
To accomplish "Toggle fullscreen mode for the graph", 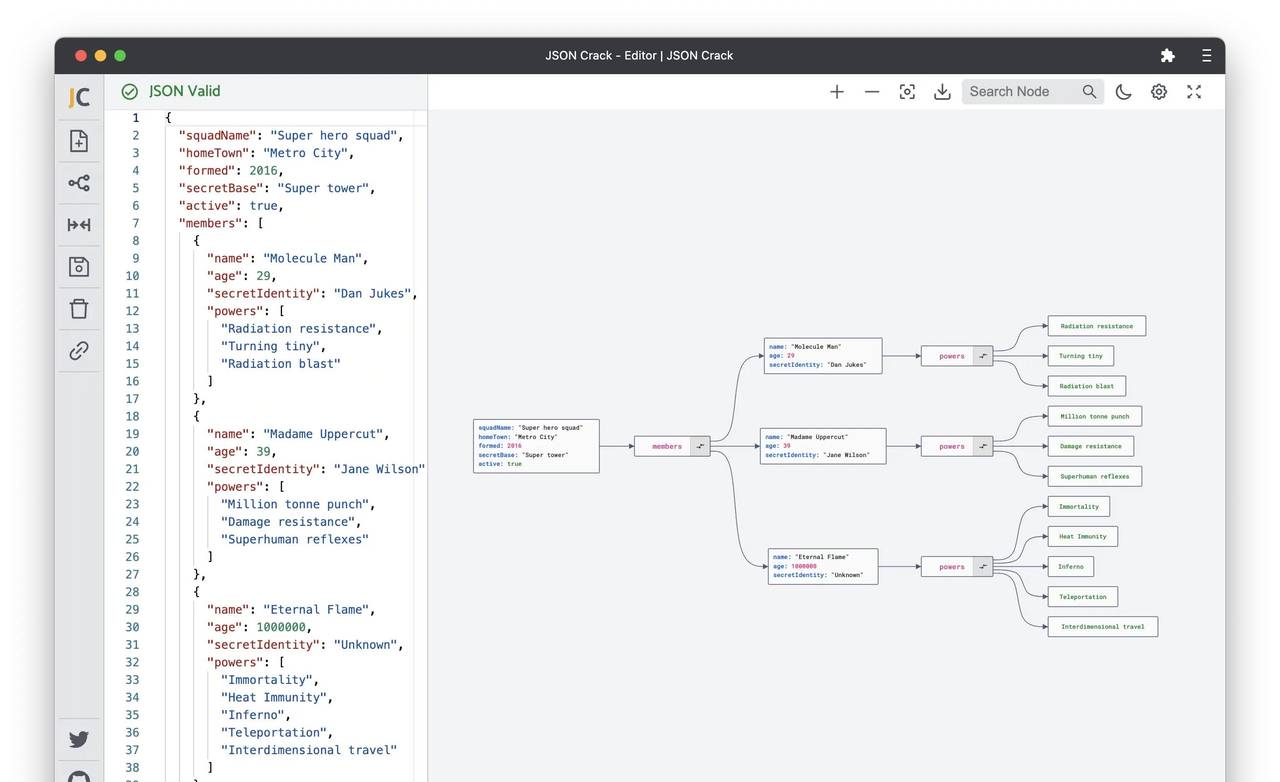I will pos(1194,92).
